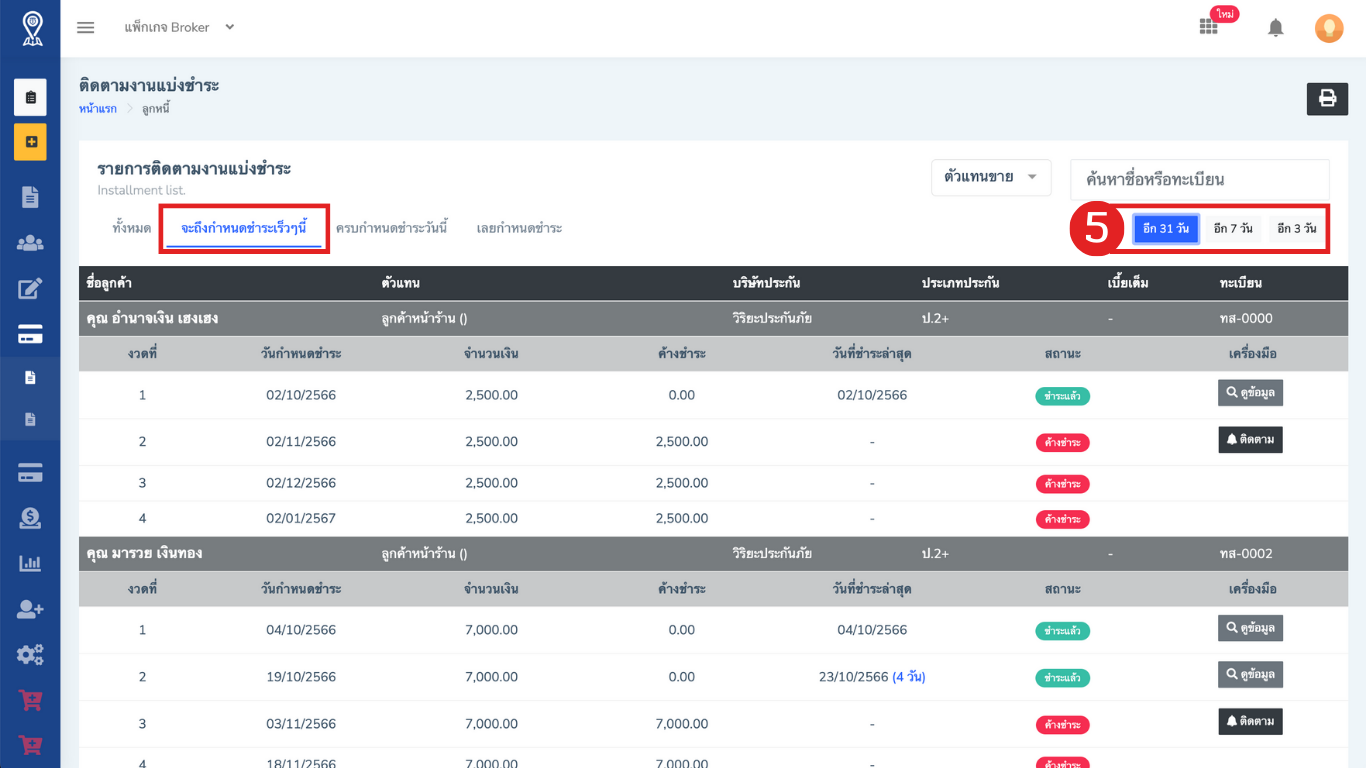Click the rocket logo in sidebar

[x=32, y=28]
